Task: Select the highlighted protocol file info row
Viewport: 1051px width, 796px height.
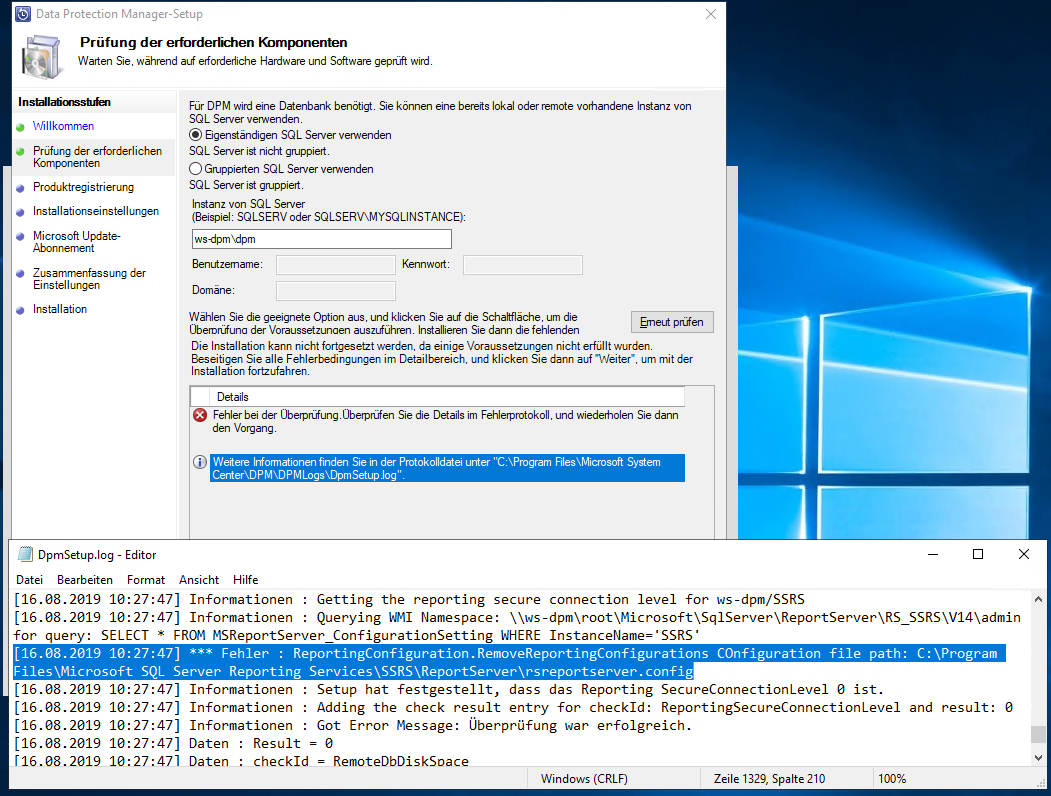Action: point(447,468)
